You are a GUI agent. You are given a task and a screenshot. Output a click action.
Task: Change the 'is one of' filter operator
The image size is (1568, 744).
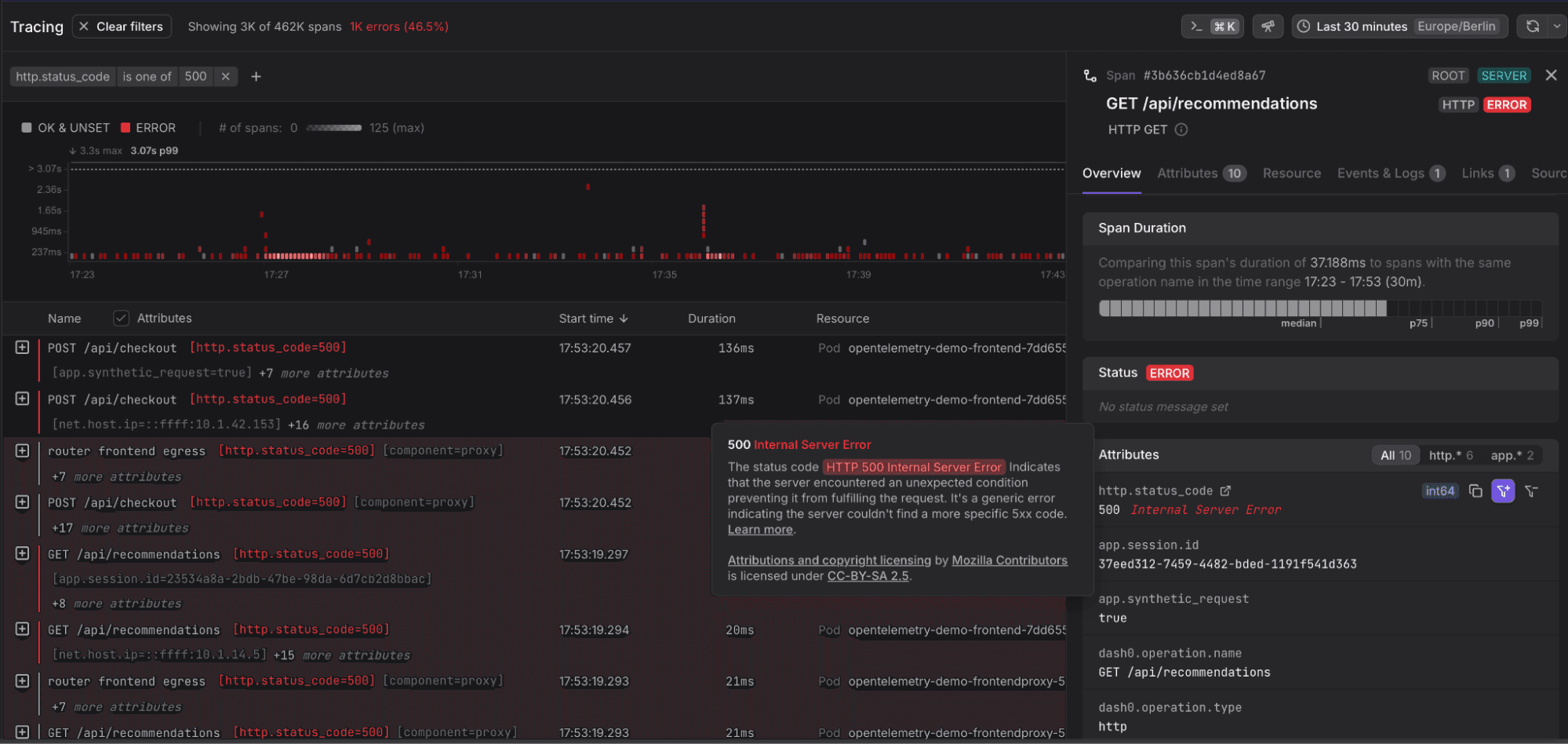point(147,76)
